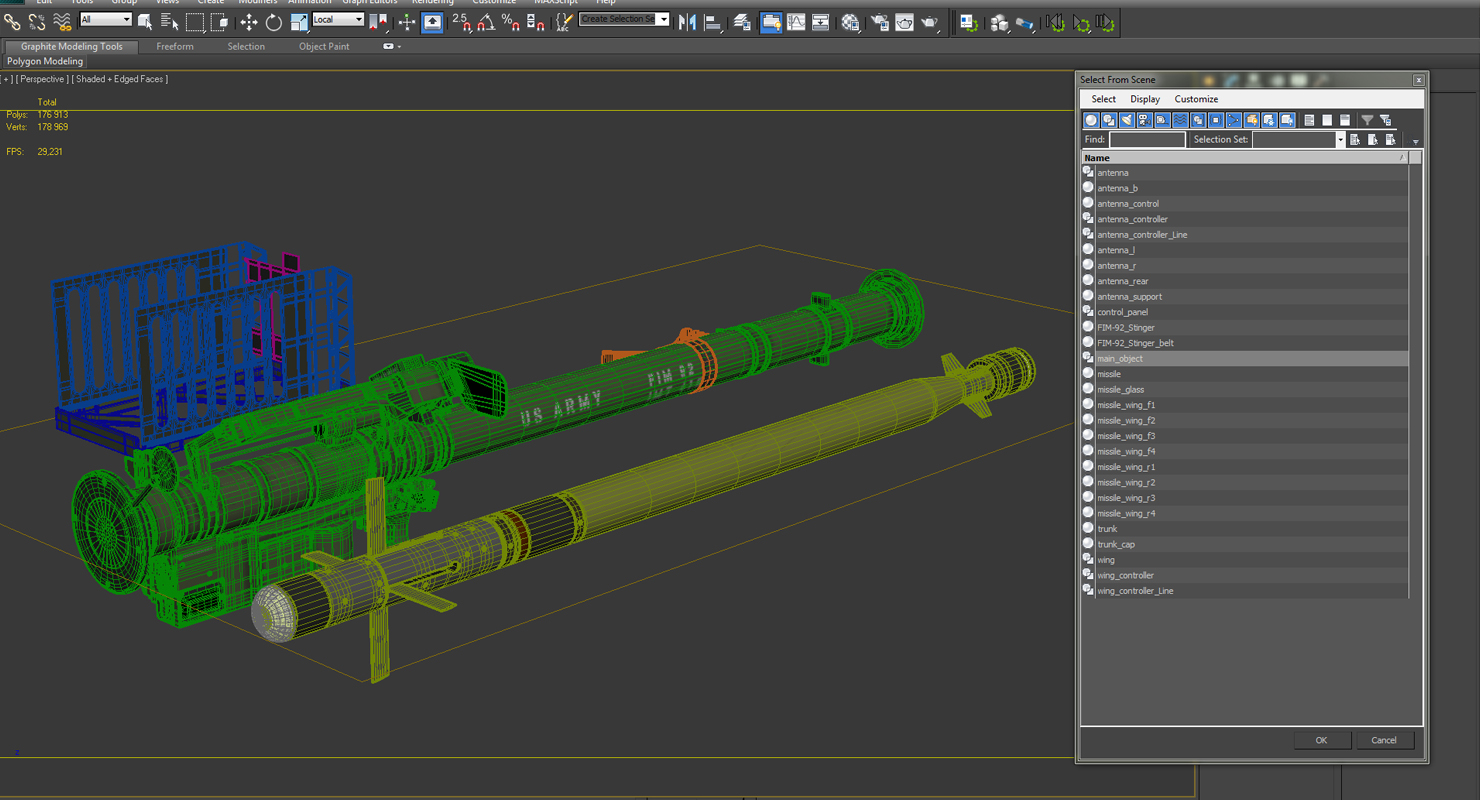Open the Customize menu in dialog
The image size is (1480, 800).
[x=1196, y=99]
